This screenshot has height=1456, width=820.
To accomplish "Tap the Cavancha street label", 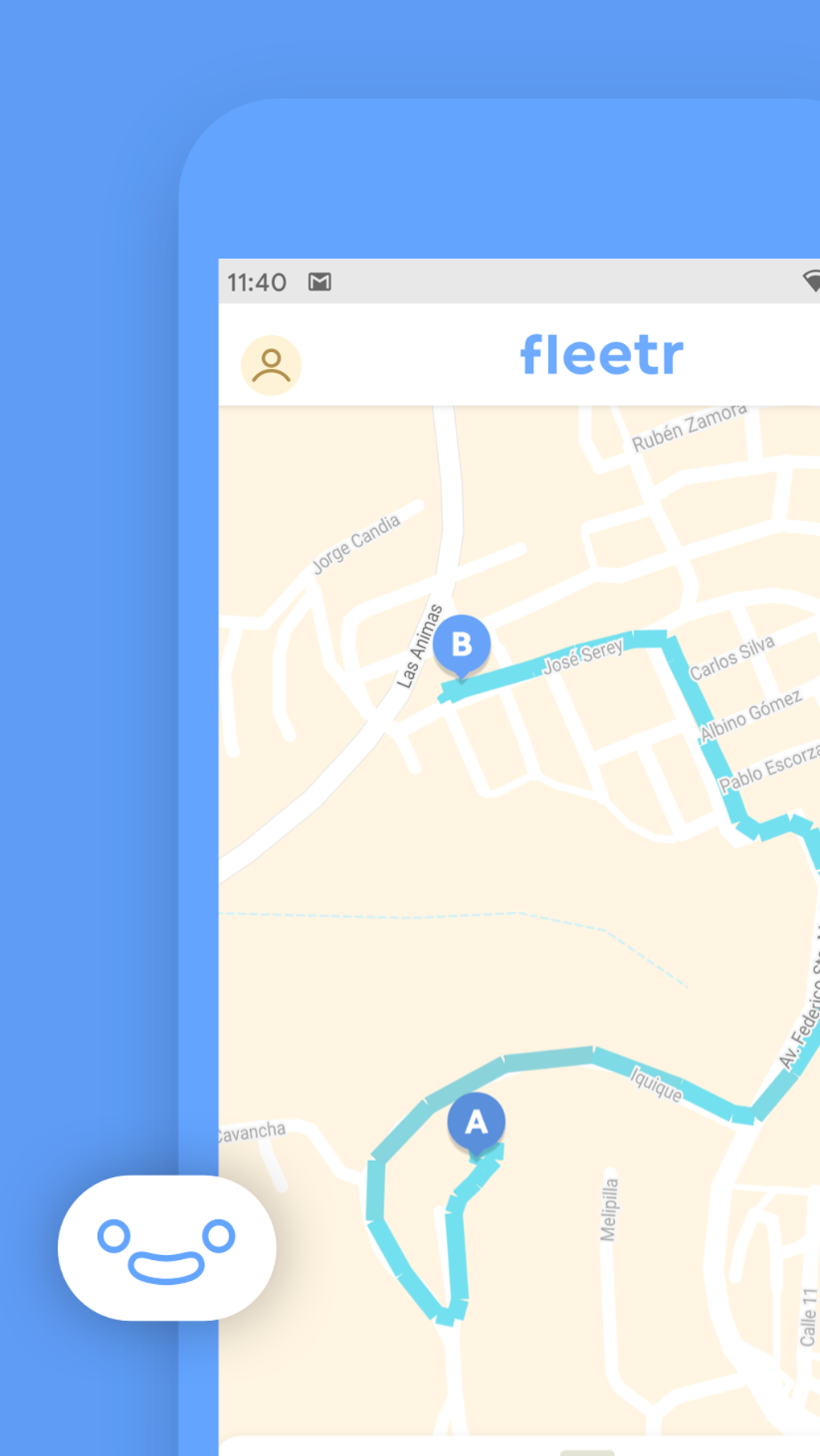I will 252,1132.
